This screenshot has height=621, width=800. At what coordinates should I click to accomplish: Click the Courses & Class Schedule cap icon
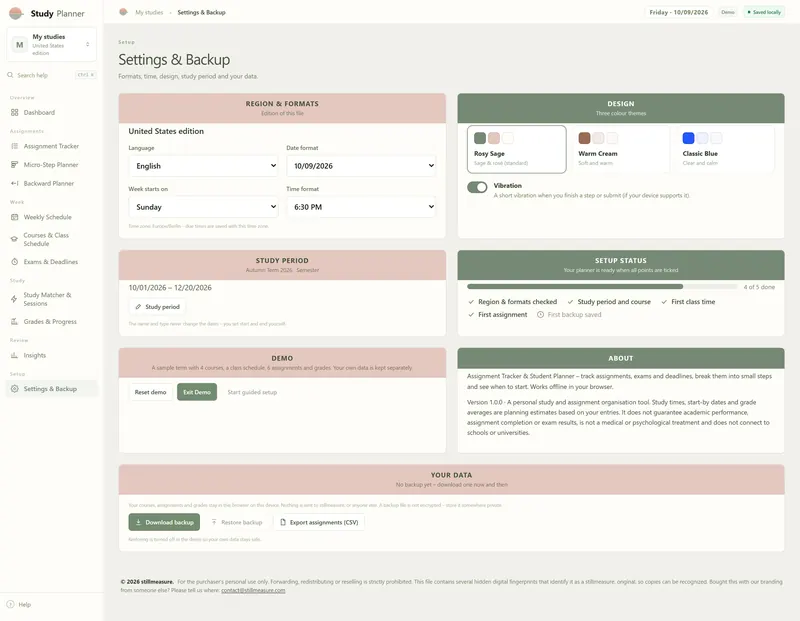14,239
